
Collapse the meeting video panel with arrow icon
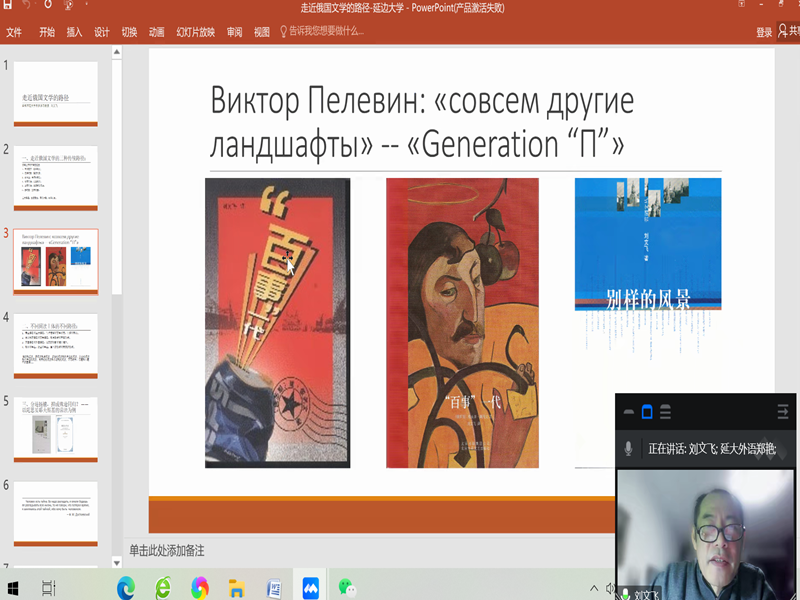click(x=783, y=412)
